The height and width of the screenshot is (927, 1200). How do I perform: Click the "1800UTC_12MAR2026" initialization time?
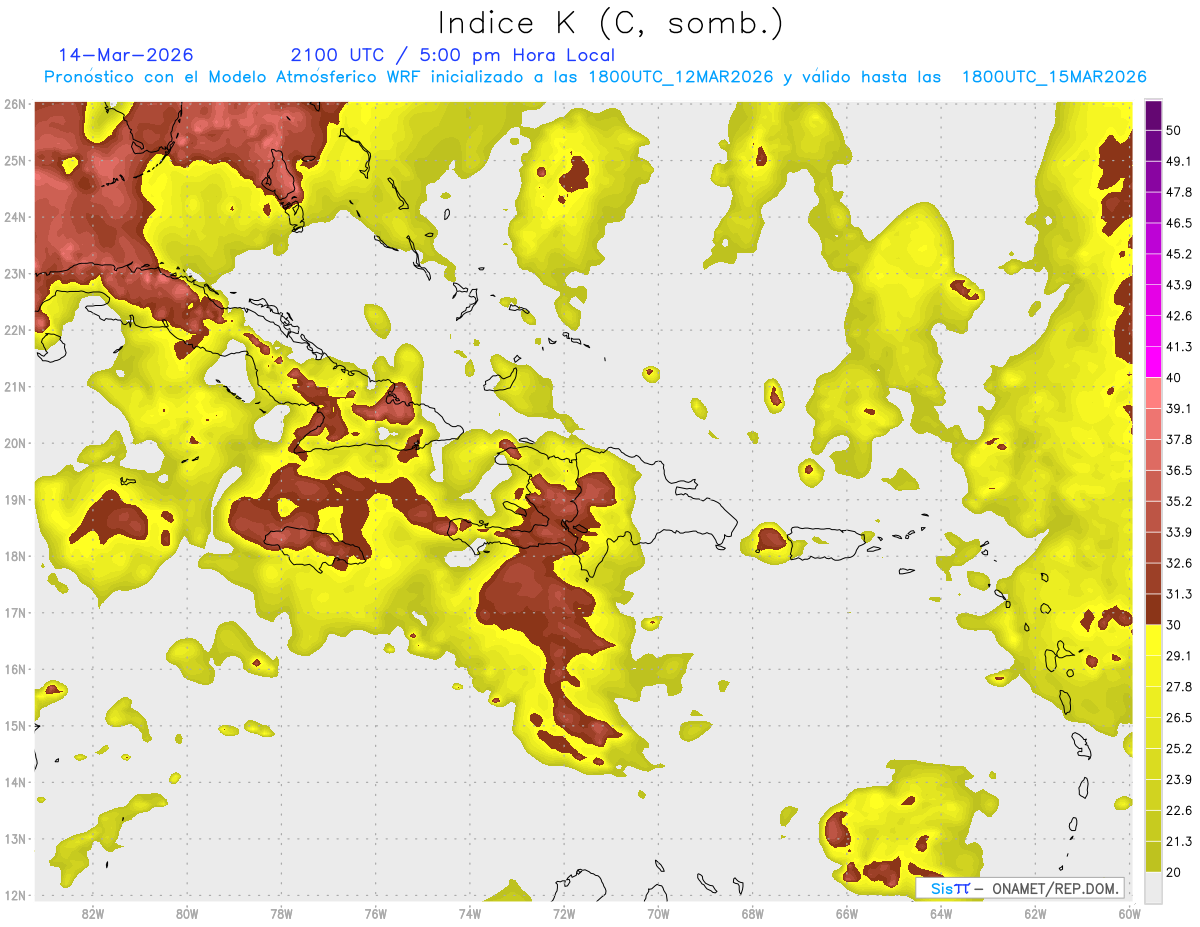pyautogui.click(x=681, y=77)
